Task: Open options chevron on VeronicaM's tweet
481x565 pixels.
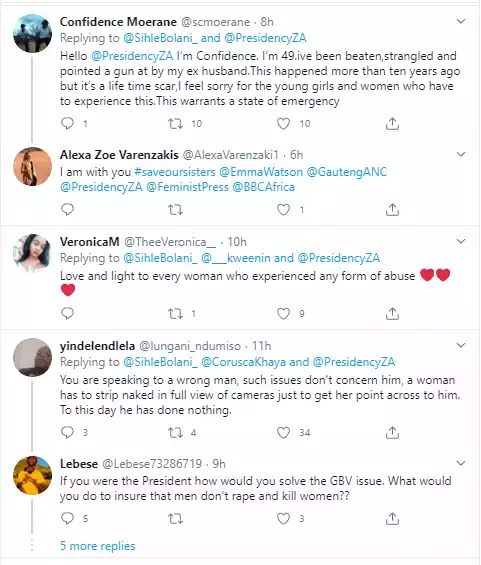Action: click(x=461, y=241)
